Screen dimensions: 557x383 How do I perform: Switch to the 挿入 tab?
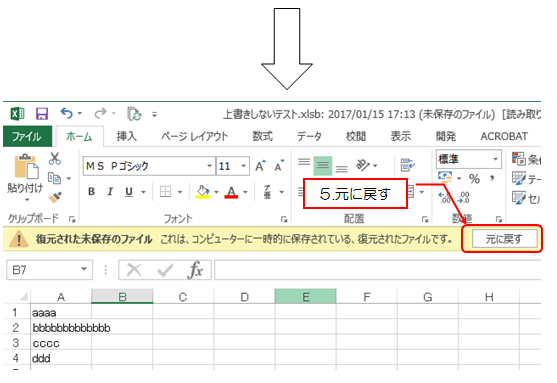126,136
